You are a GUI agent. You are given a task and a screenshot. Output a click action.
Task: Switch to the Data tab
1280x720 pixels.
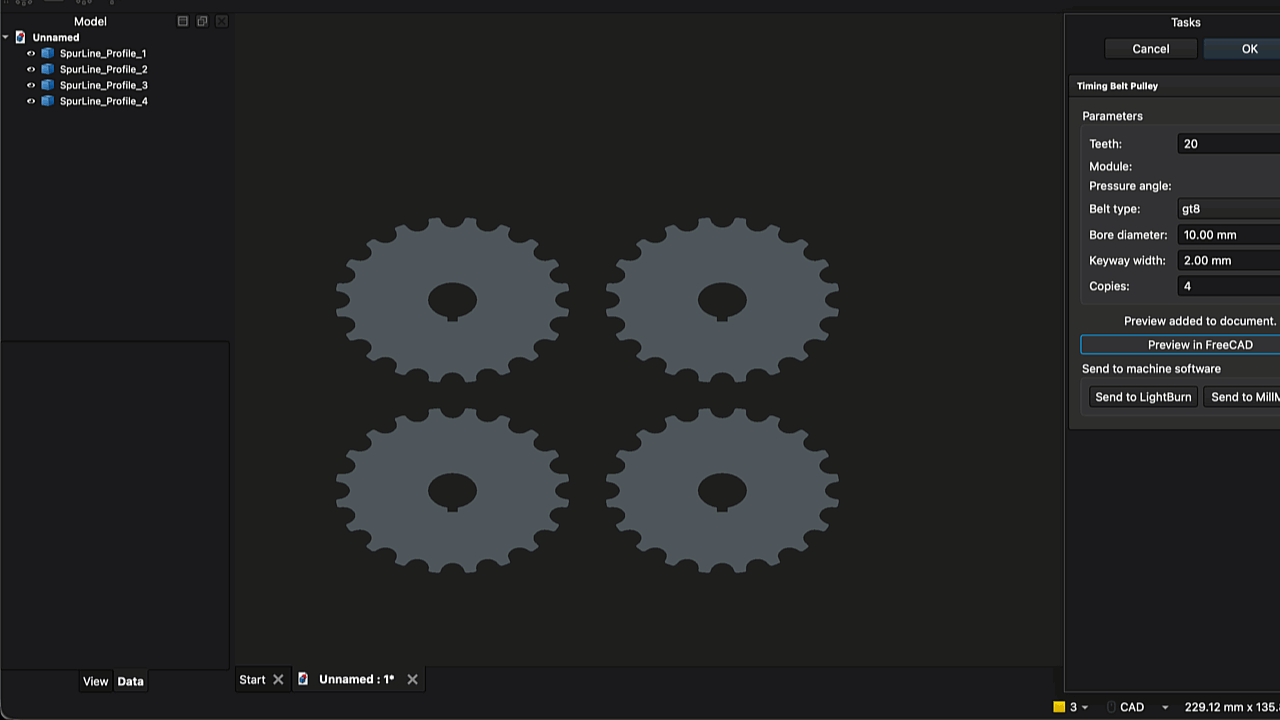(x=130, y=681)
